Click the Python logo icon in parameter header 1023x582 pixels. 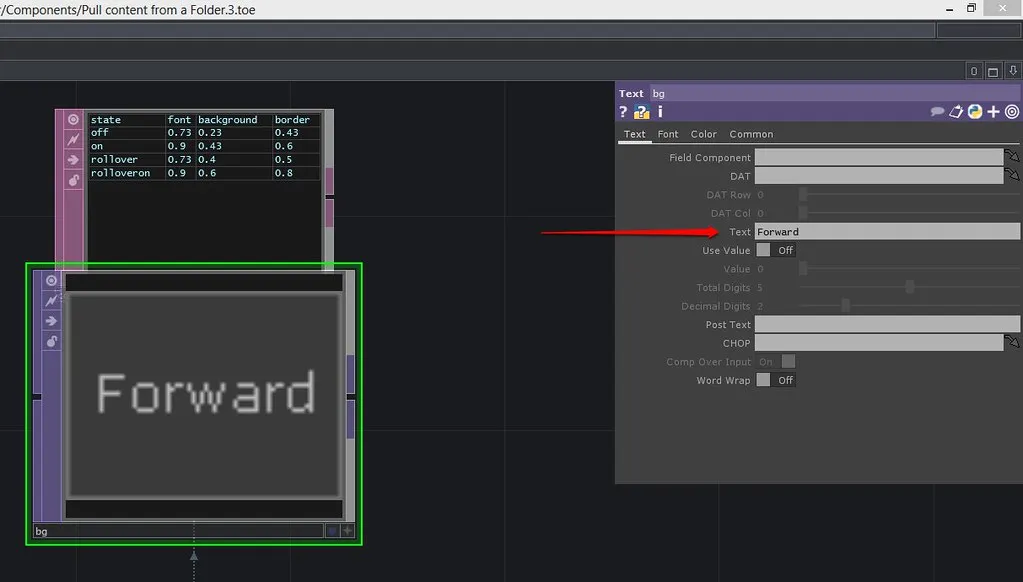(975, 112)
